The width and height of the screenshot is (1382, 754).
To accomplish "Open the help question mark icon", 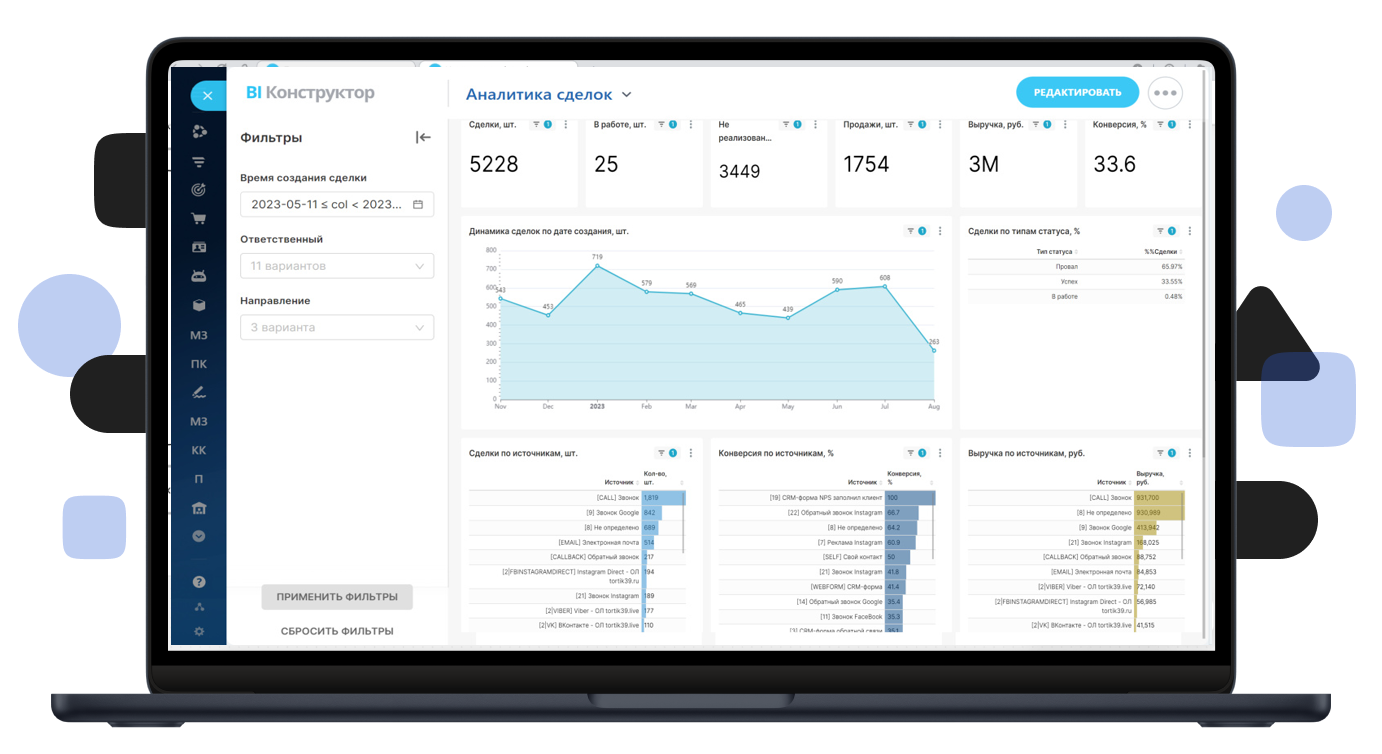I will [199, 582].
